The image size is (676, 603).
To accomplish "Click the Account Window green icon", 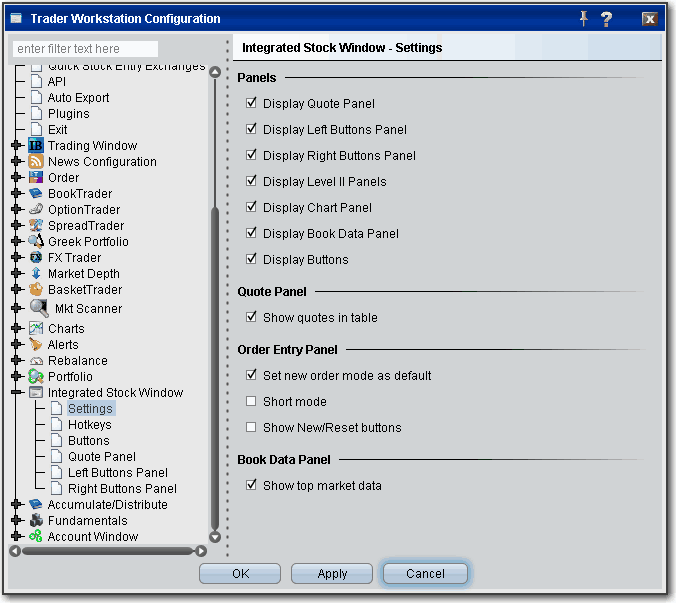I will point(36,536).
